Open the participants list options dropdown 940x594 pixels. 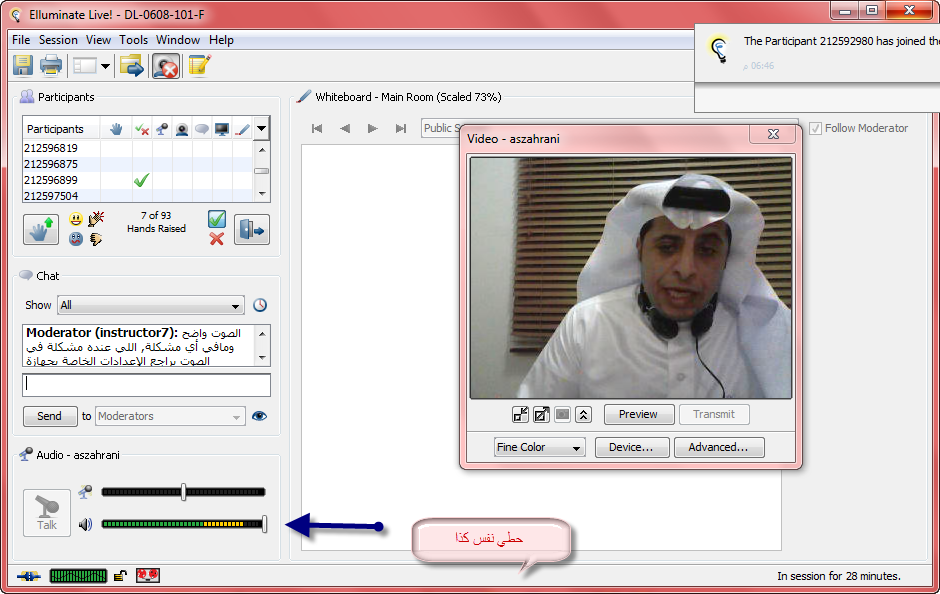(x=261, y=128)
